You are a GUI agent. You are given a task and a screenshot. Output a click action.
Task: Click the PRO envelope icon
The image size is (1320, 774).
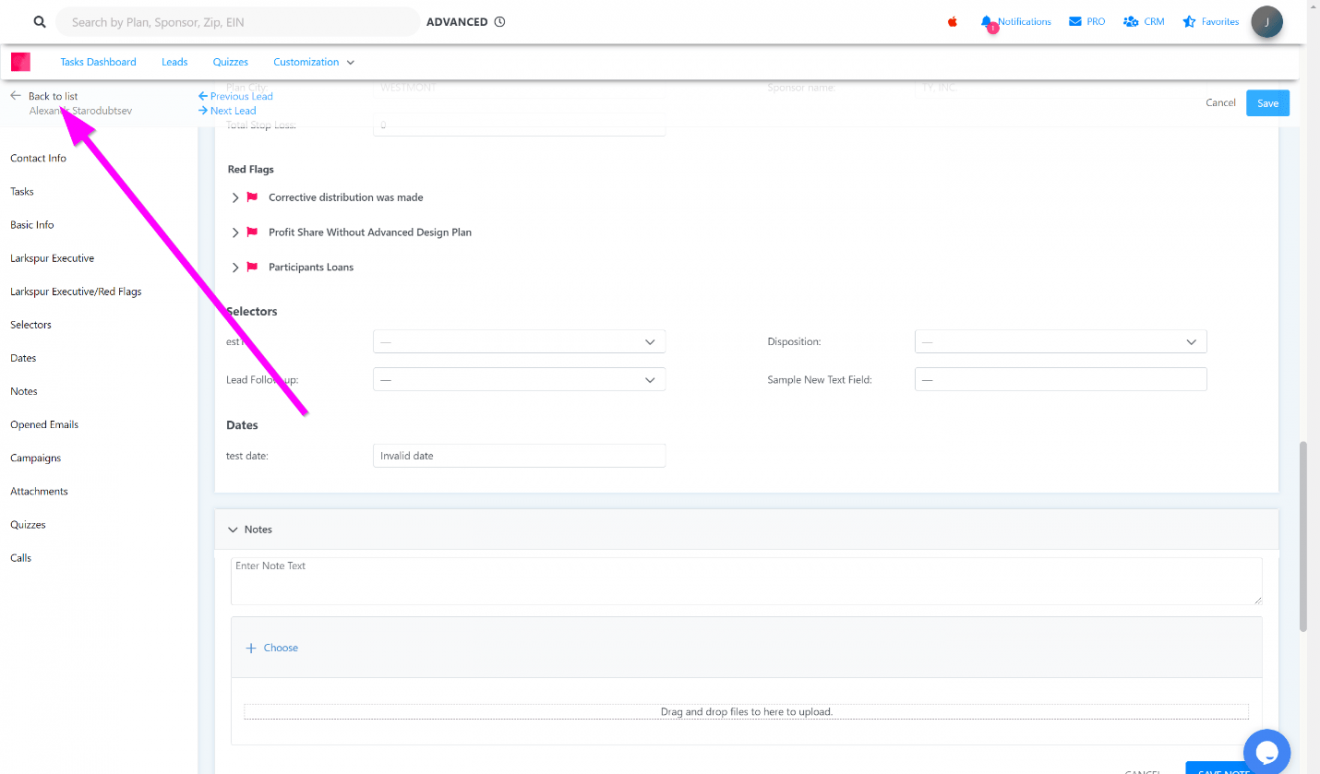(x=1075, y=22)
